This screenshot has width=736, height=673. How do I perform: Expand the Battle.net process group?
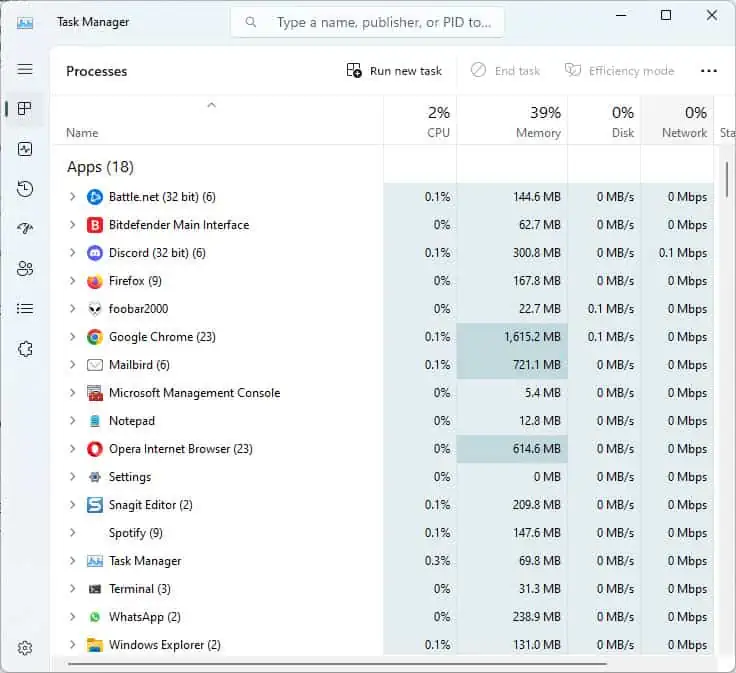[72, 197]
